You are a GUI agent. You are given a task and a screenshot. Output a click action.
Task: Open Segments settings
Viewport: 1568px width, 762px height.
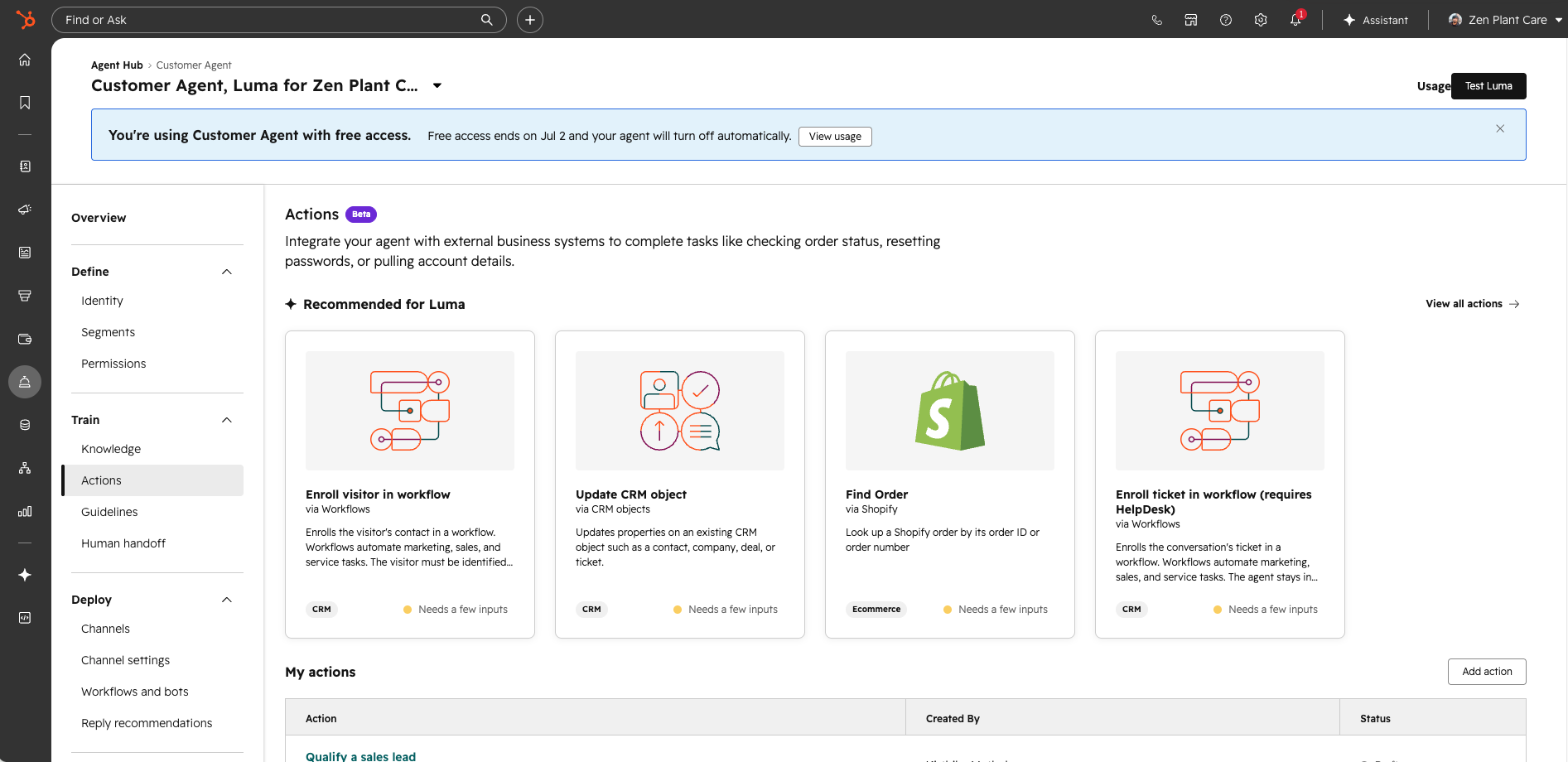108,332
